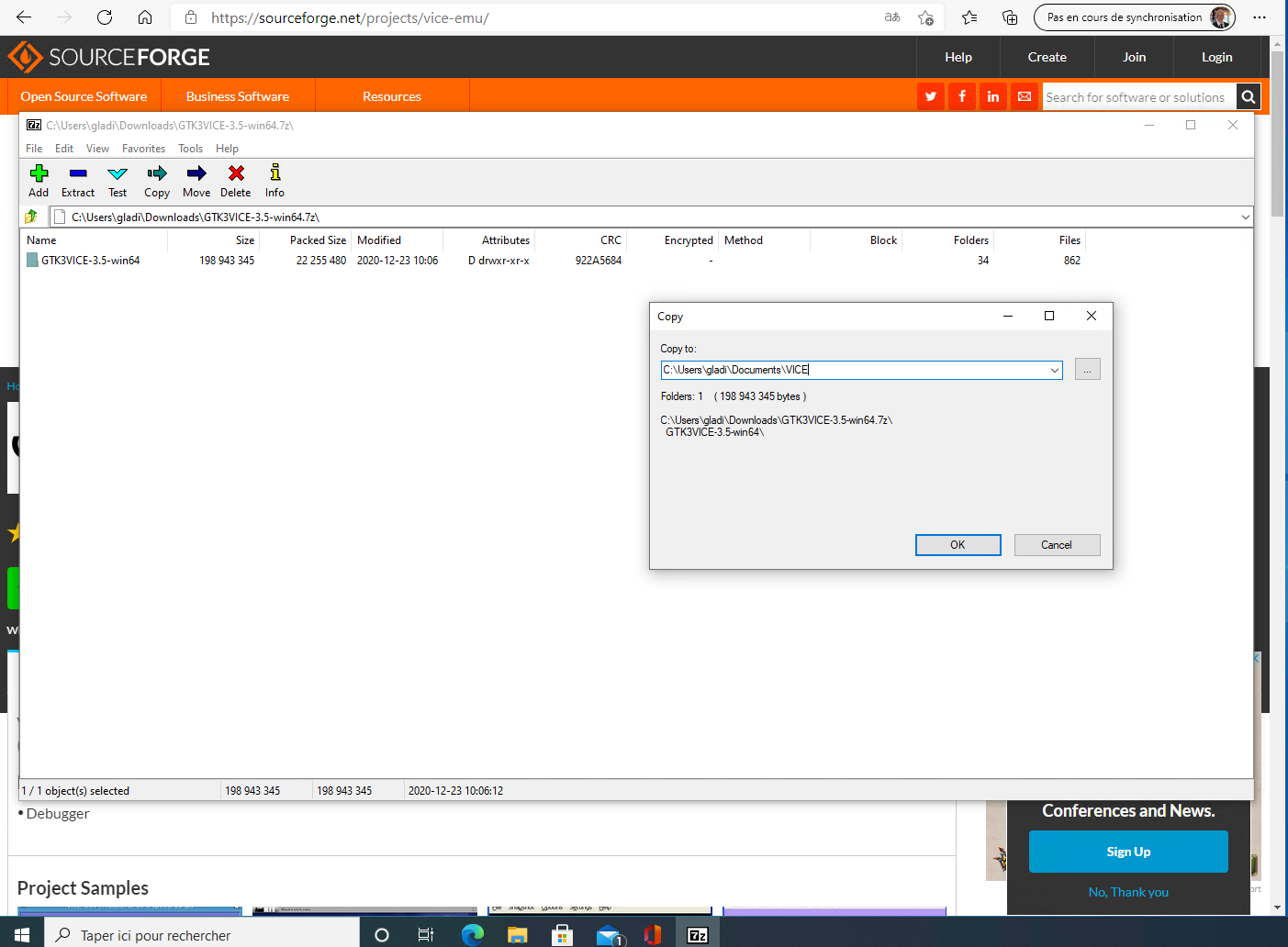Click the Extract tool in 7-Zip
This screenshot has width=1288, height=947.
coord(78,181)
